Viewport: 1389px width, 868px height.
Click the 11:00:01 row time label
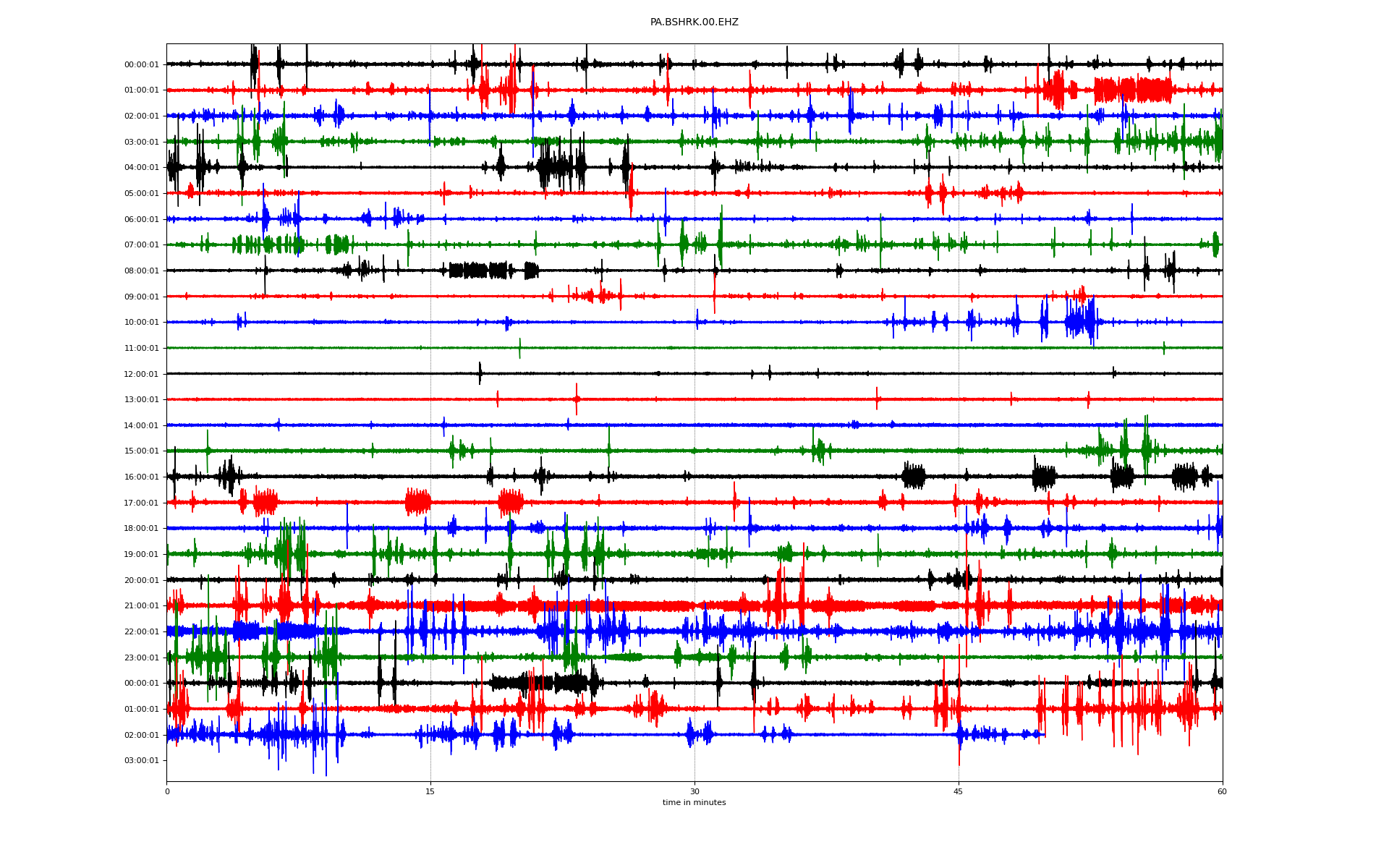point(141,349)
